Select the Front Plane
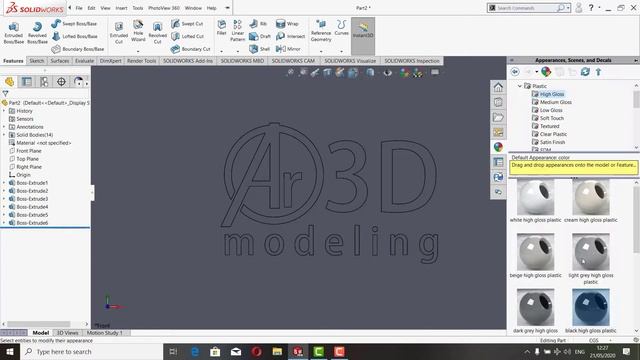The image size is (640, 360). [x=29, y=151]
